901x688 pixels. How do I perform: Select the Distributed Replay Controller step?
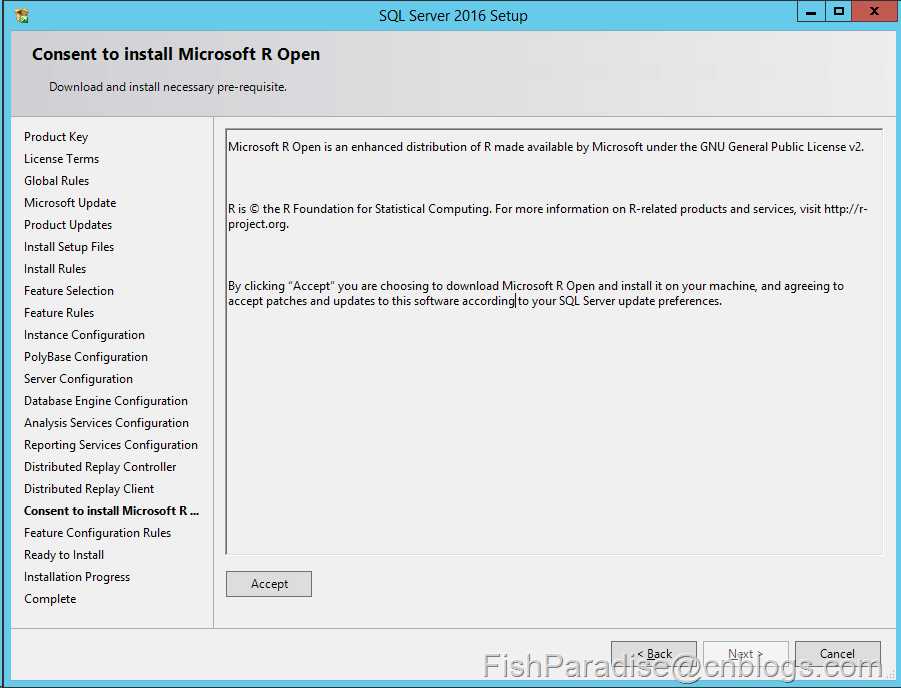pos(100,467)
